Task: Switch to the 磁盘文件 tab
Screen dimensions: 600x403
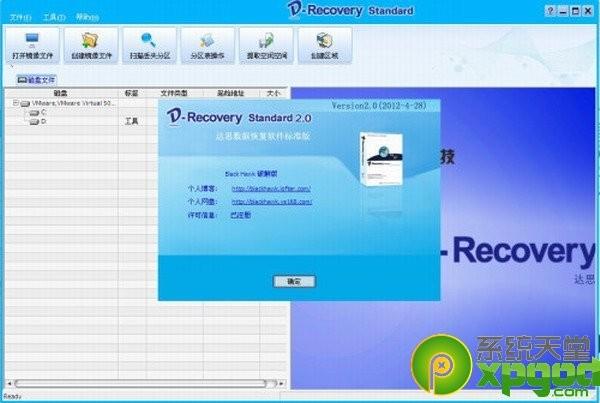Action: [x=37, y=80]
